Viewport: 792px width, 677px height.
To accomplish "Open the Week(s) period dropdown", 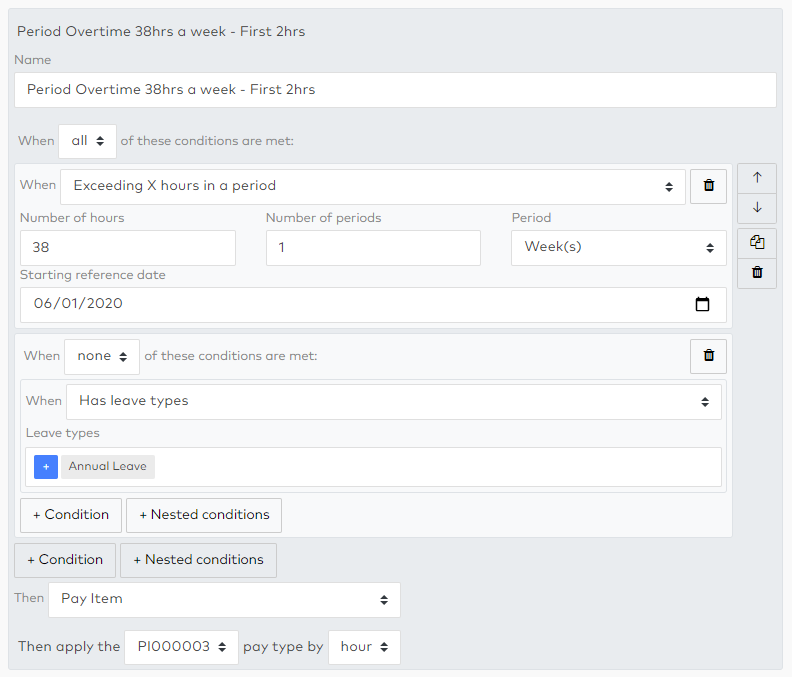I will click(618, 248).
